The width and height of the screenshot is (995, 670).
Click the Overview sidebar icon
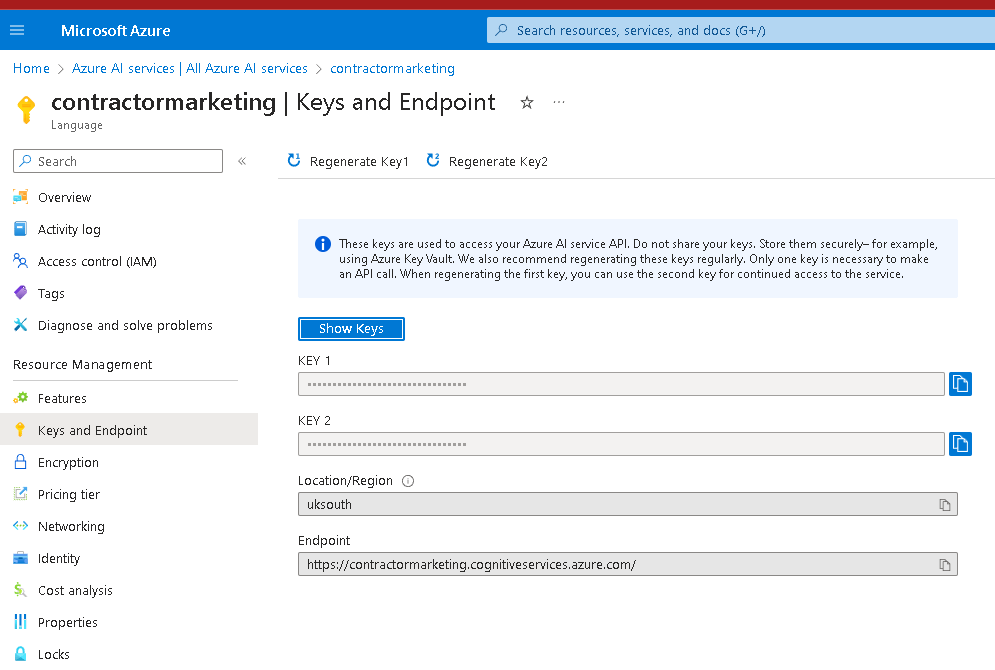[20, 197]
